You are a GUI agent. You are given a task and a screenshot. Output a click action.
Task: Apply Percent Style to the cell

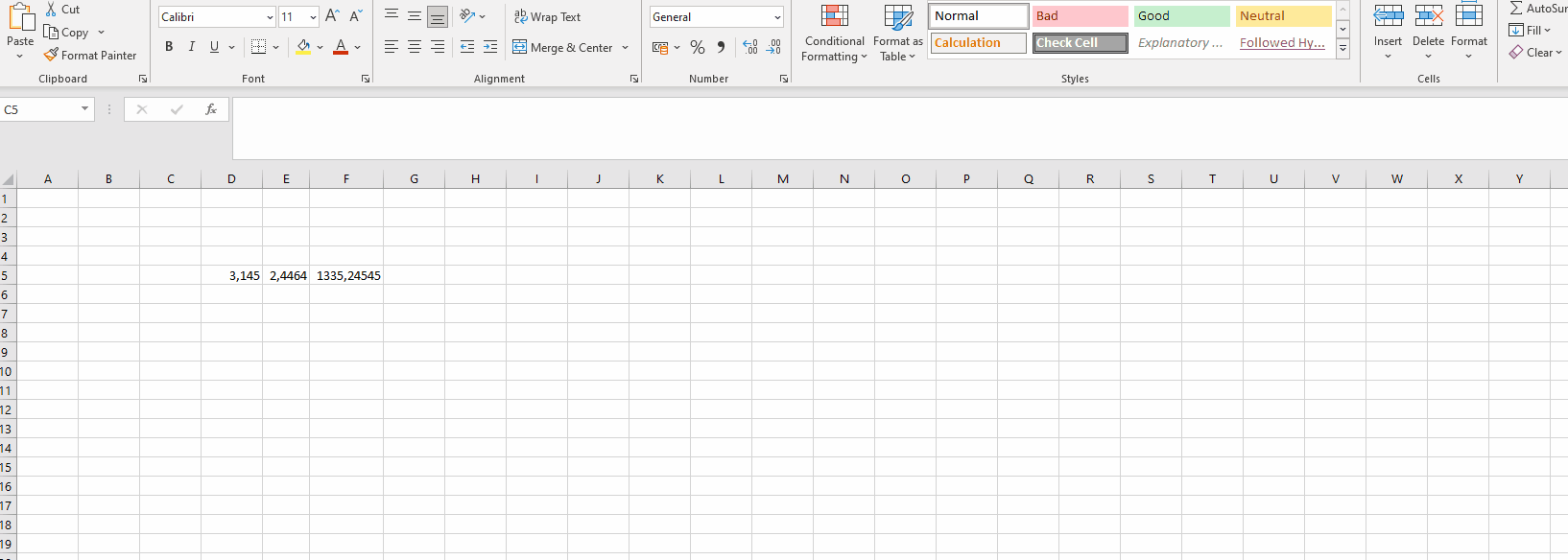[698, 47]
